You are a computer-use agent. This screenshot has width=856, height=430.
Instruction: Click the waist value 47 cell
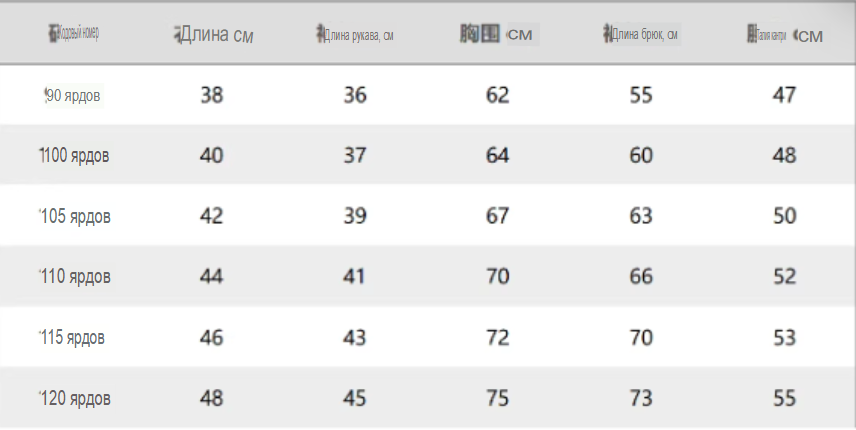[x=785, y=96]
